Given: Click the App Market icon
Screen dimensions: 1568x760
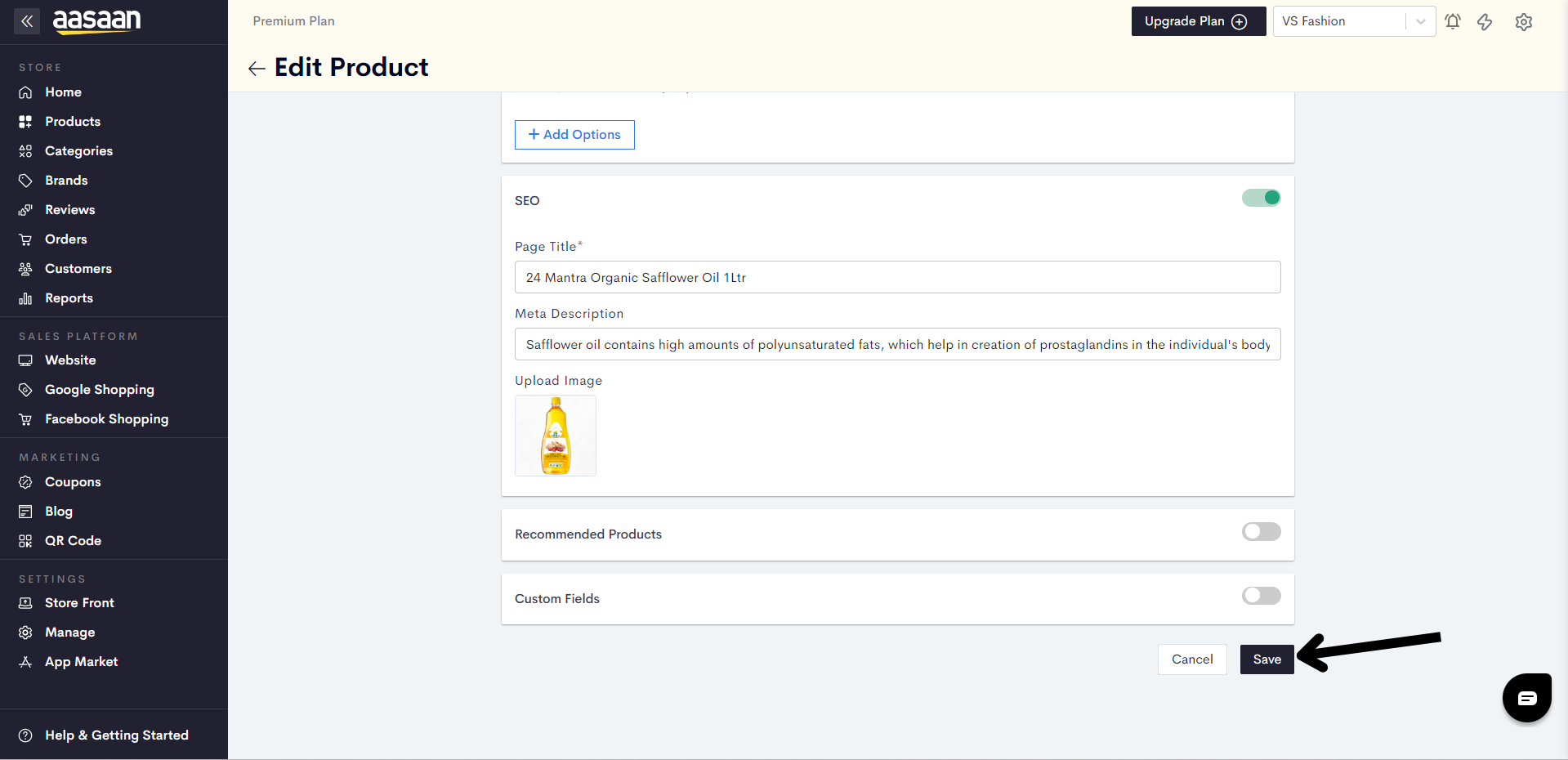Looking at the screenshot, I should [x=25, y=662].
